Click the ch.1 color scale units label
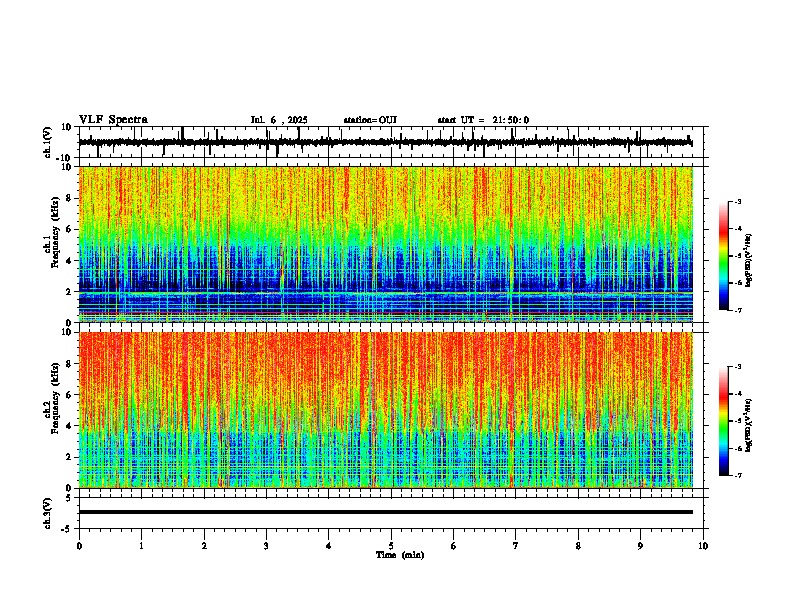 pyautogui.click(x=749, y=260)
